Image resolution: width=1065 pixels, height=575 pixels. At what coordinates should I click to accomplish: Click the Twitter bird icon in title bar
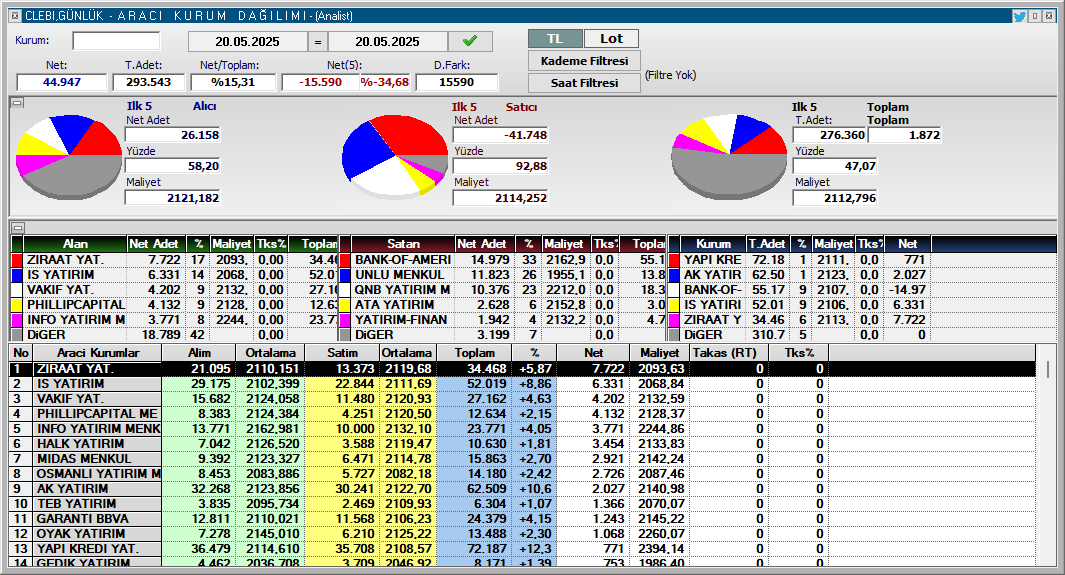point(1019,16)
